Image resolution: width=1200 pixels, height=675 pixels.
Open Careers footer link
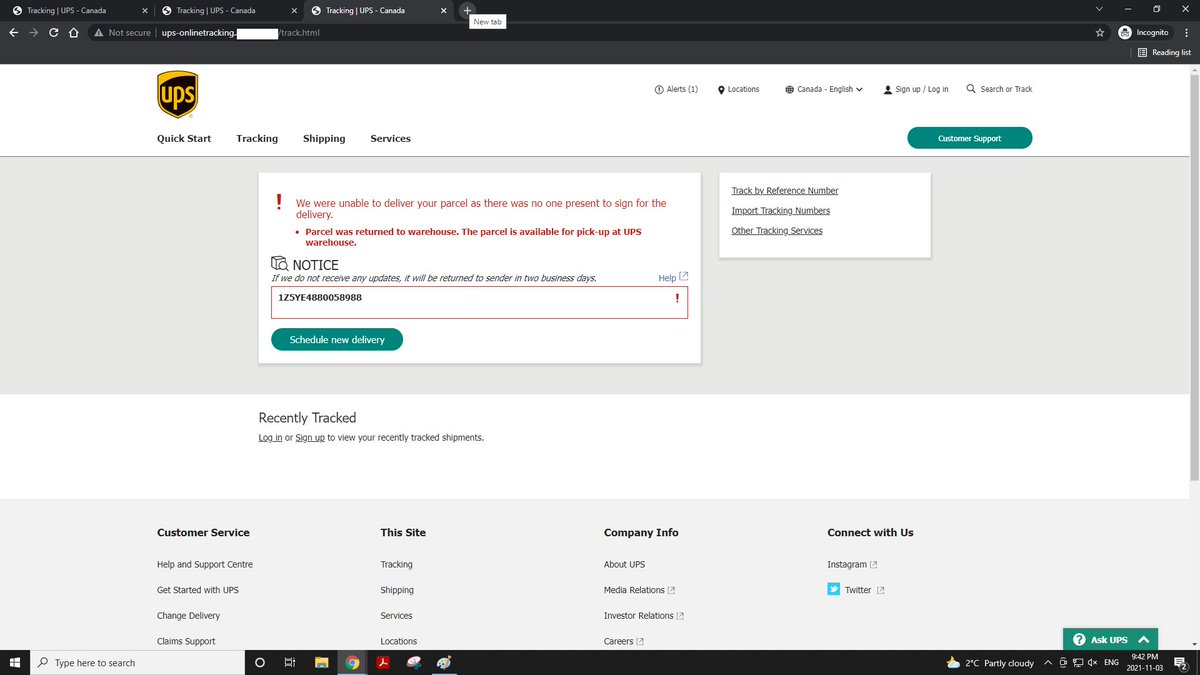pos(624,641)
